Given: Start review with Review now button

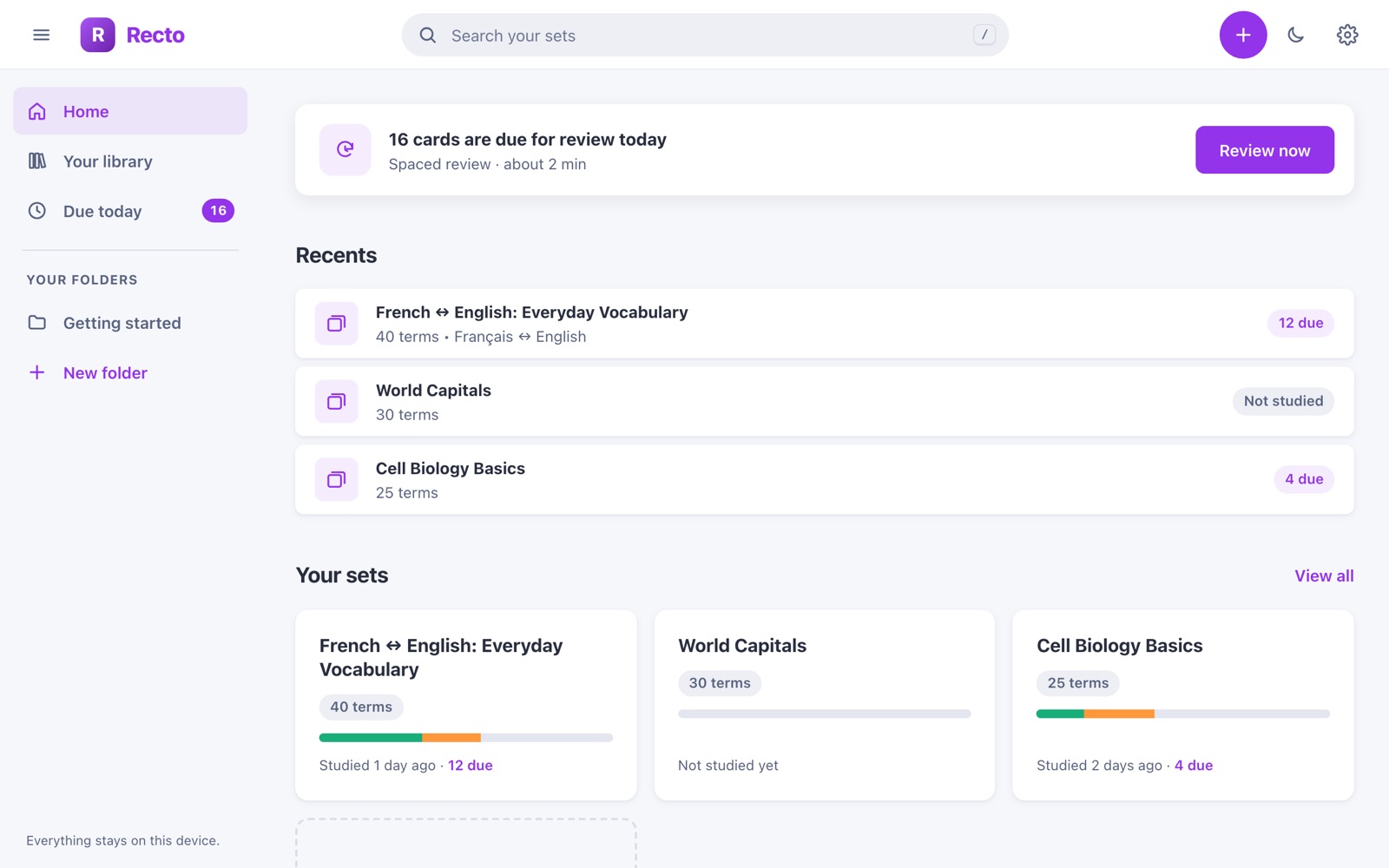Looking at the screenshot, I should coord(1264,150).
